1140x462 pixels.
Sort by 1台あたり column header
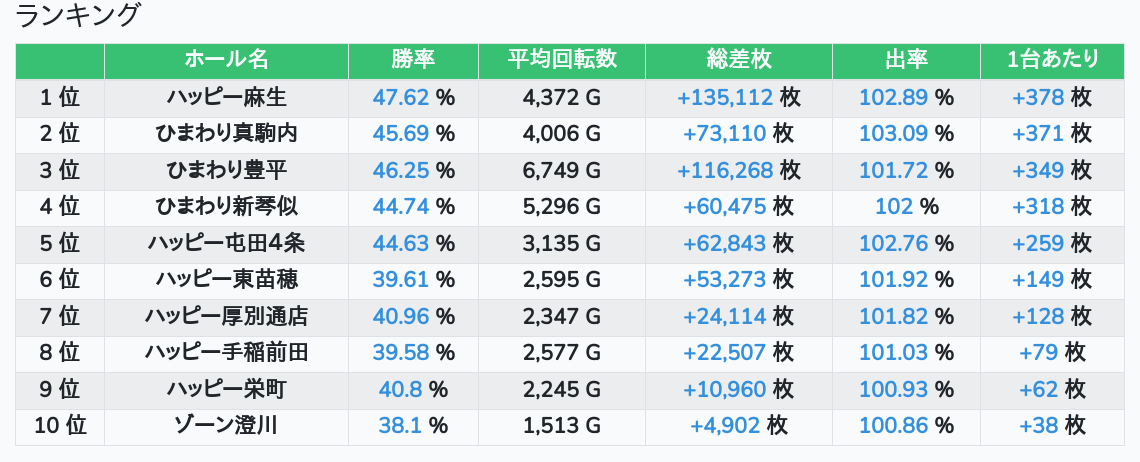coord(1052,60)
